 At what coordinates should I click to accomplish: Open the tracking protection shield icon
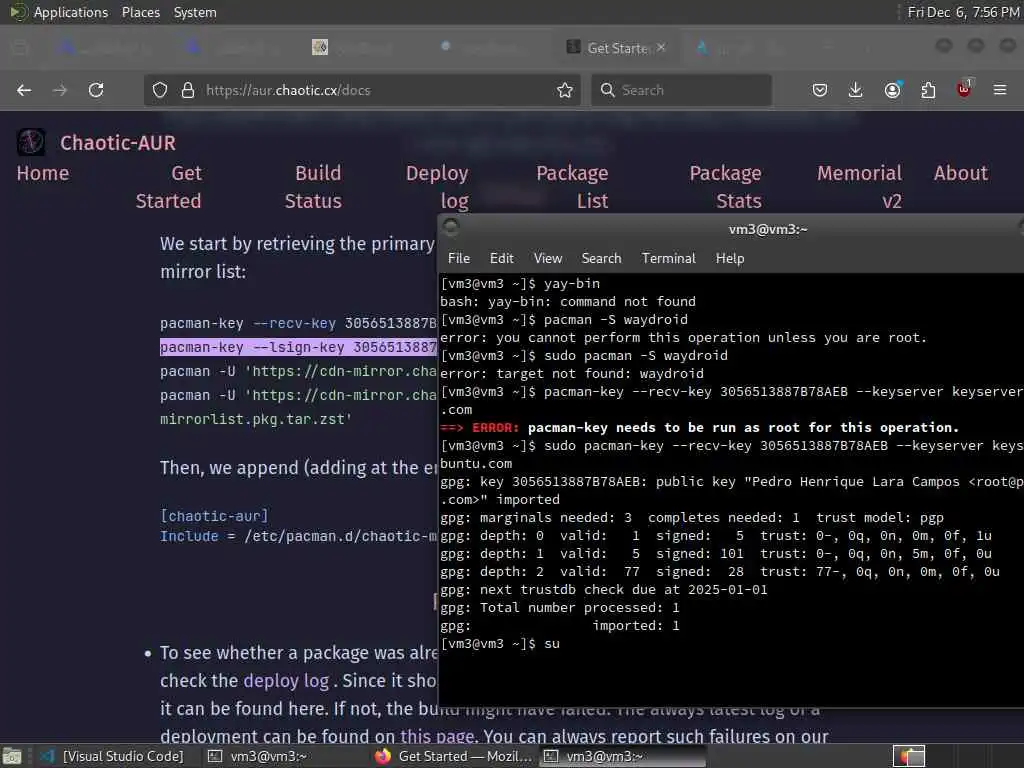(x=160, y=90)
